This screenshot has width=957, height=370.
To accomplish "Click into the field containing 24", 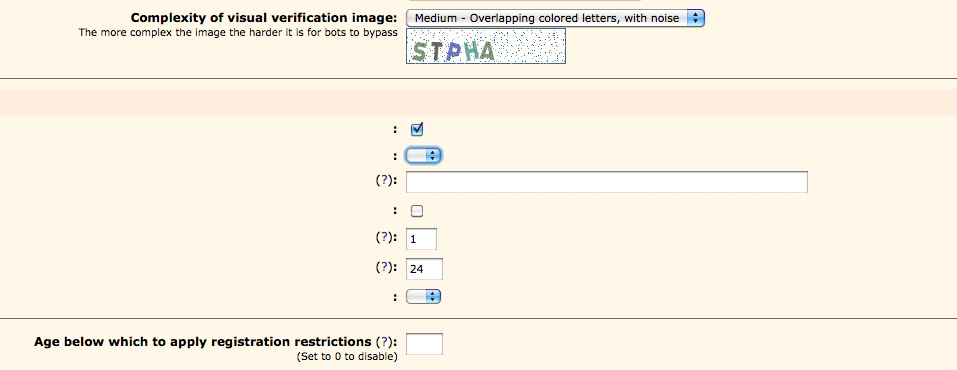I will (x=424, y=269).
